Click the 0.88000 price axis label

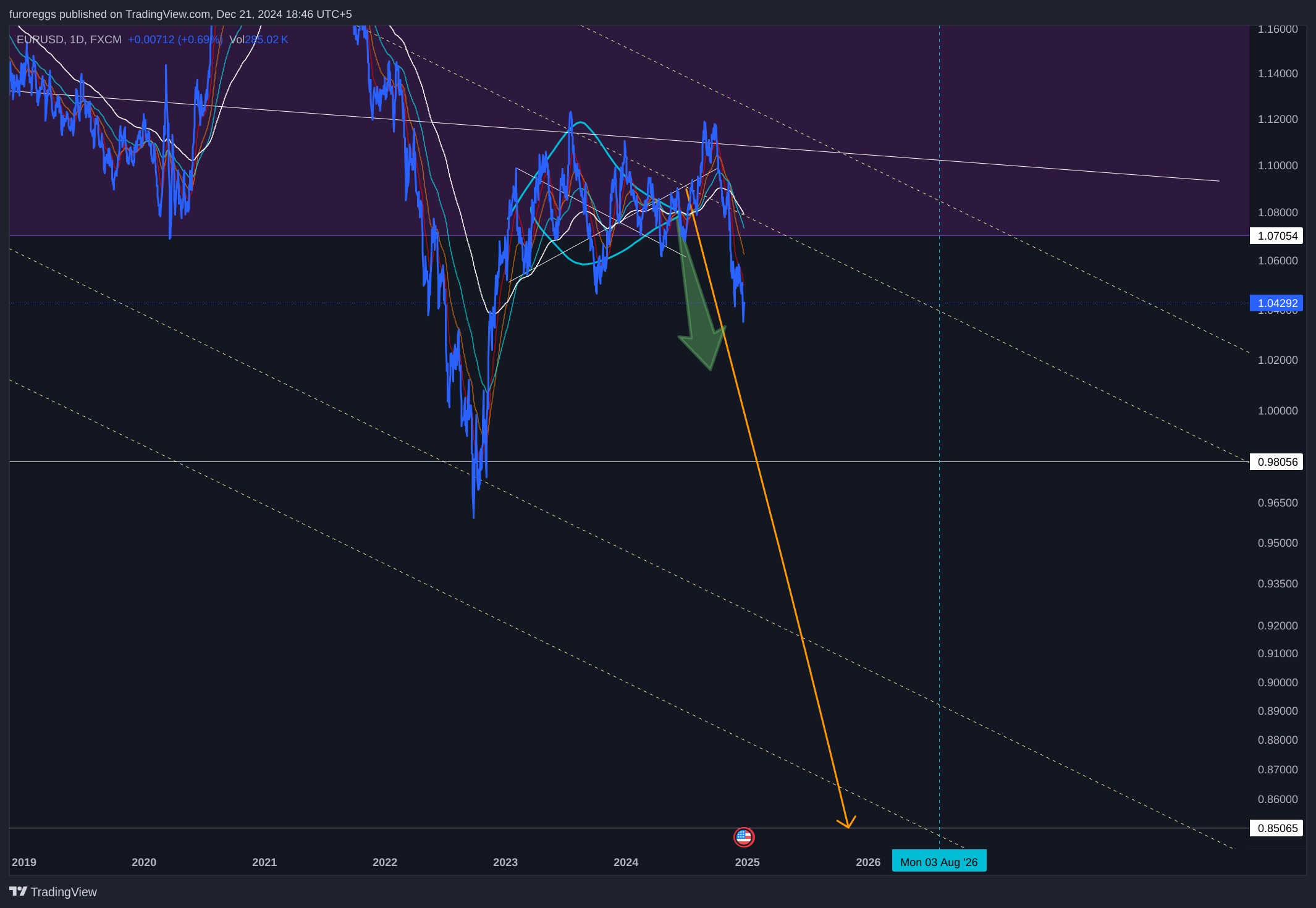tap(1278, 740)
